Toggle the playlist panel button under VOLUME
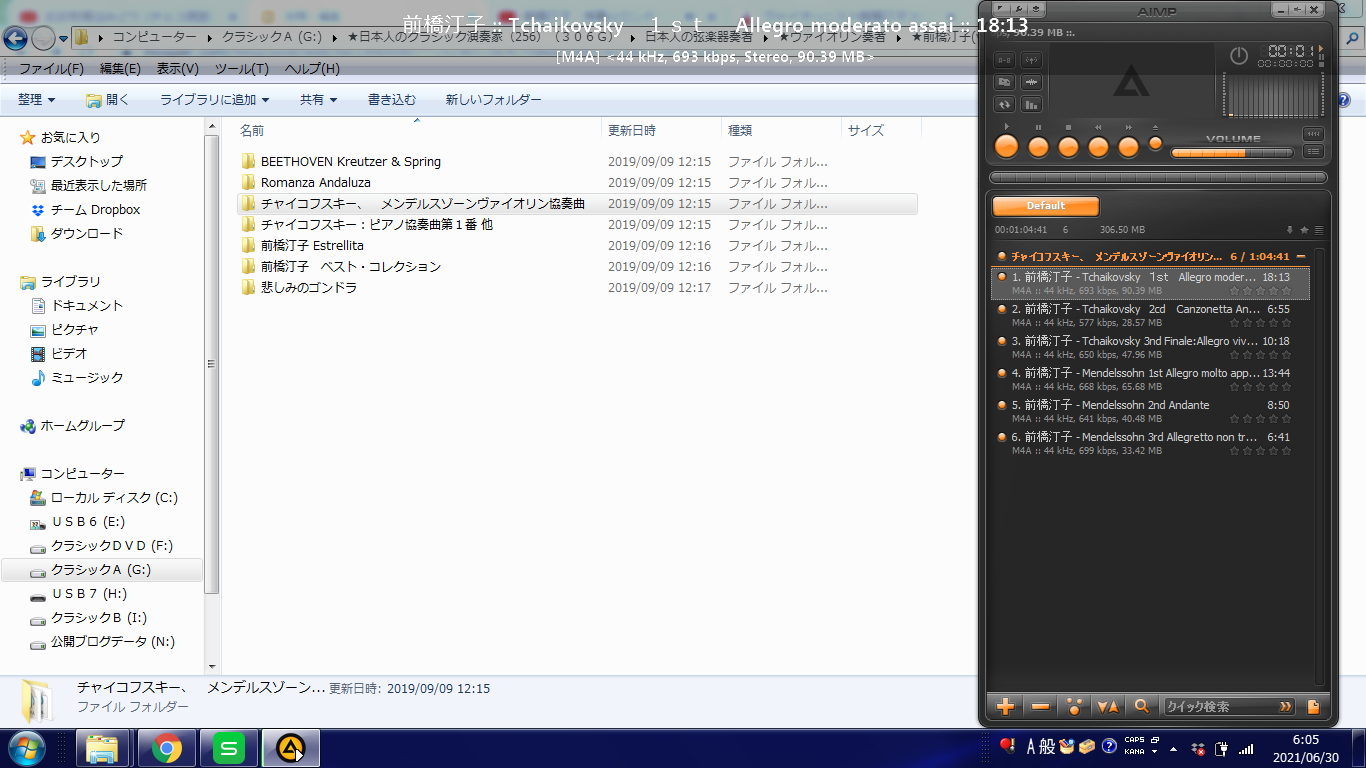1366x768 pixels. pos(1313,152)
